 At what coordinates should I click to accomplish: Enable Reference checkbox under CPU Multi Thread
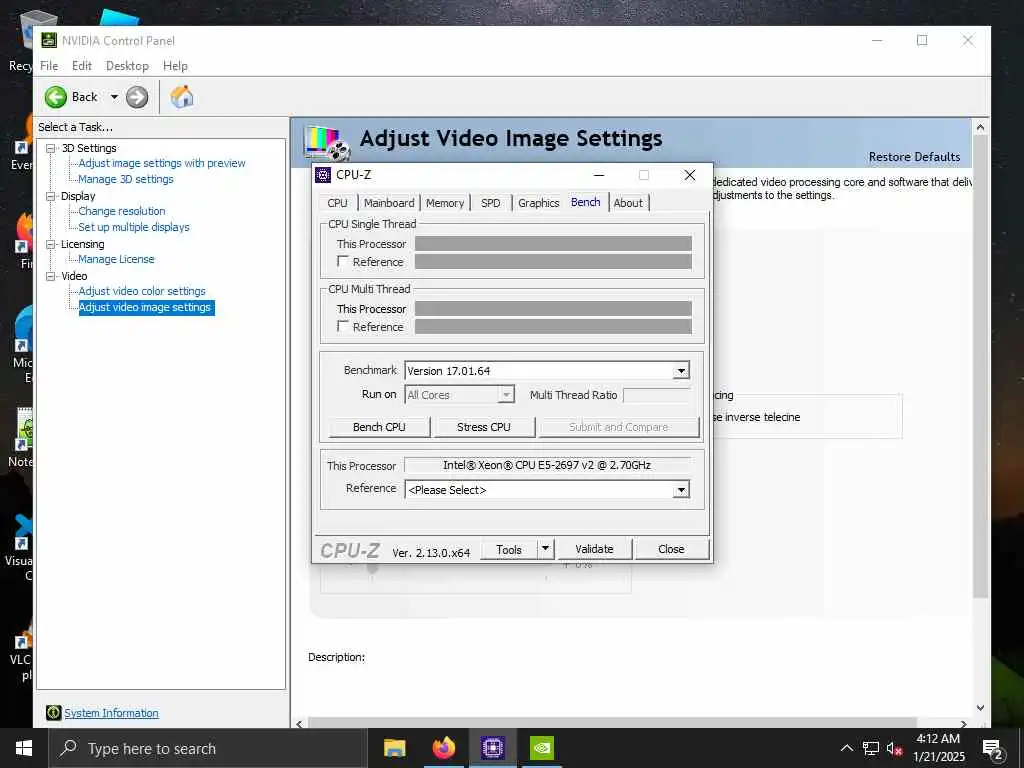(x=342, y=326)
